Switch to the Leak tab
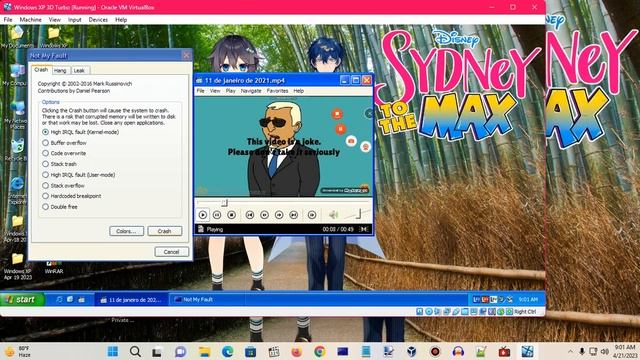 click(79, 71)
